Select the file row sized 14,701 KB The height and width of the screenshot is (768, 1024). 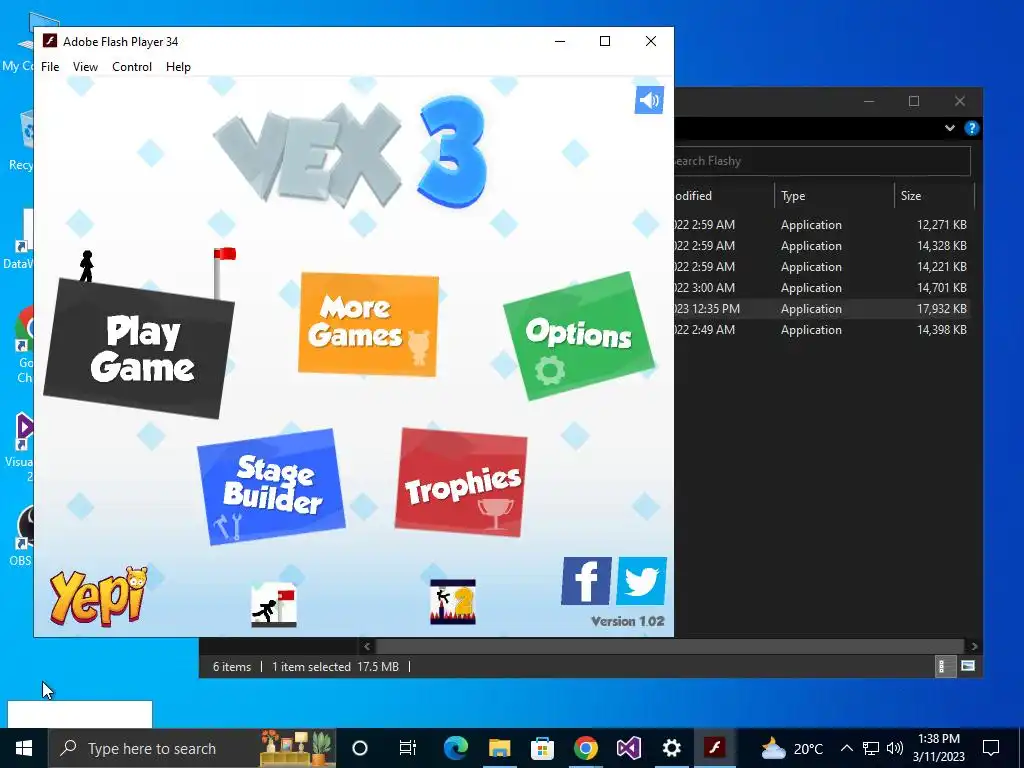pos(822,287)
